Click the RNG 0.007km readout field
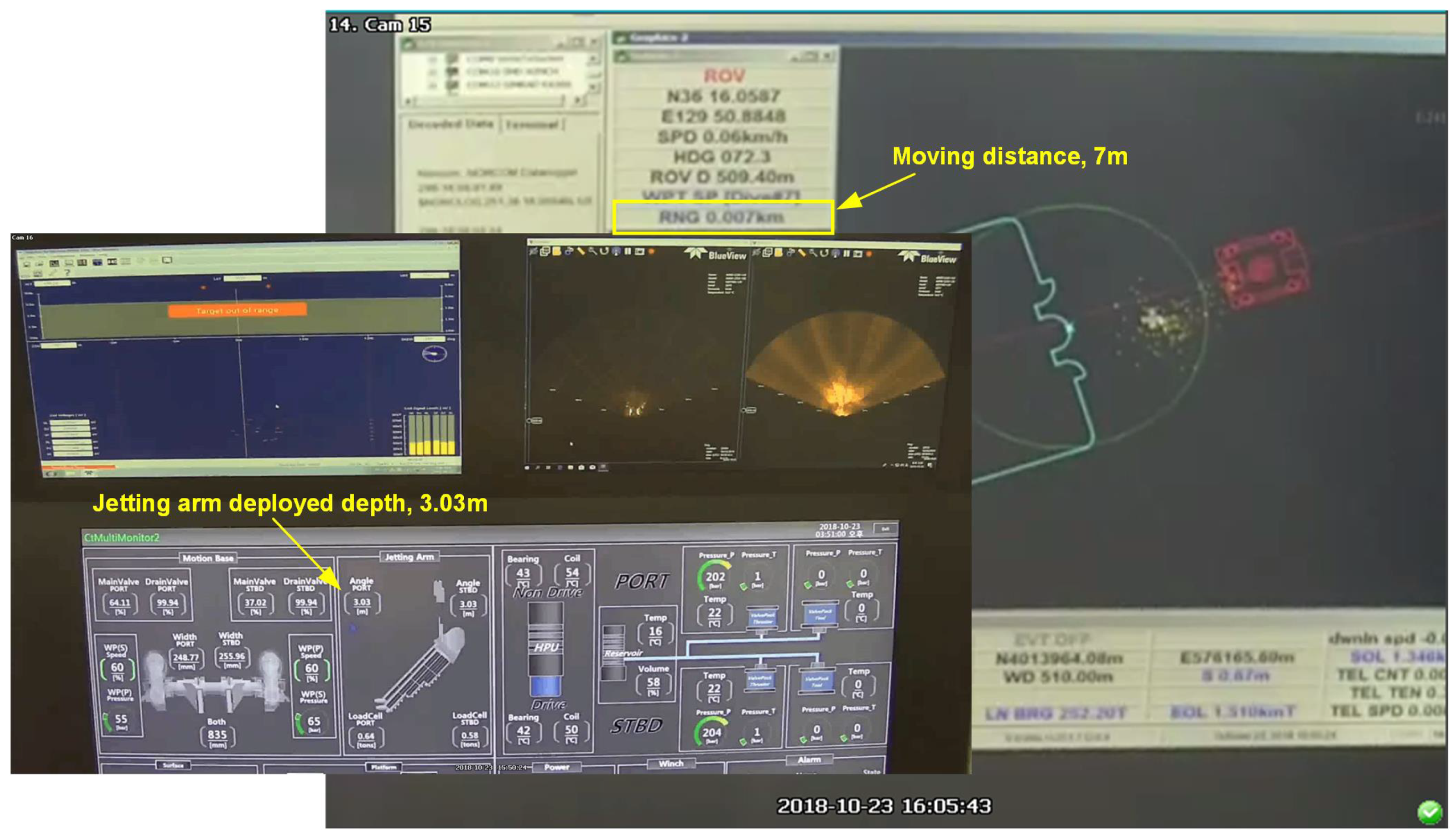The width and height of the screenshot is (1456, 837). (x=722, y=217)
